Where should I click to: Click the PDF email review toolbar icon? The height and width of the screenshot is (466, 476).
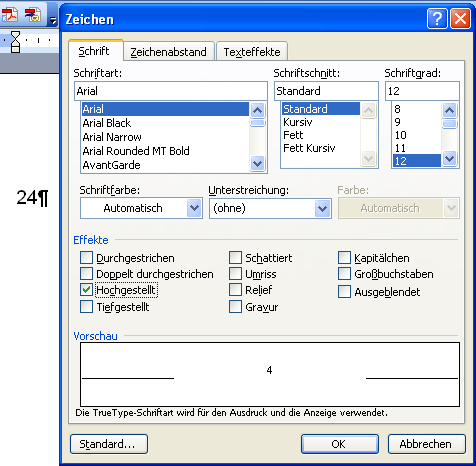click(x=33, y=15)
